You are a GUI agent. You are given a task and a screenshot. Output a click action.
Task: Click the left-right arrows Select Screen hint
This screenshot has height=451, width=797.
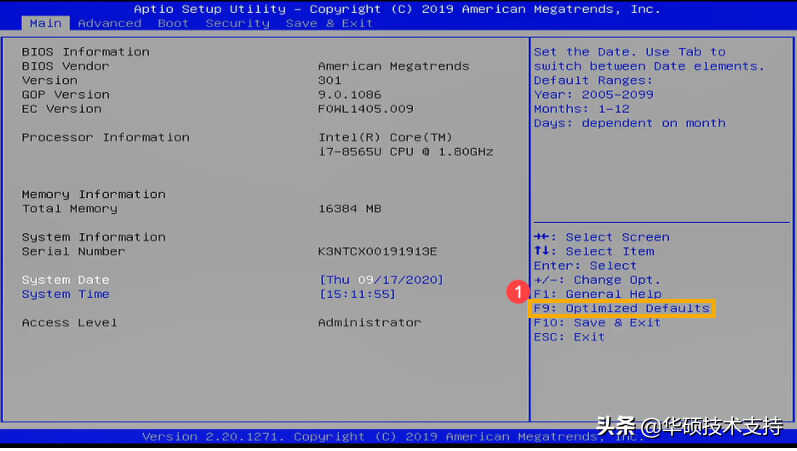click(x=601, y=237)
